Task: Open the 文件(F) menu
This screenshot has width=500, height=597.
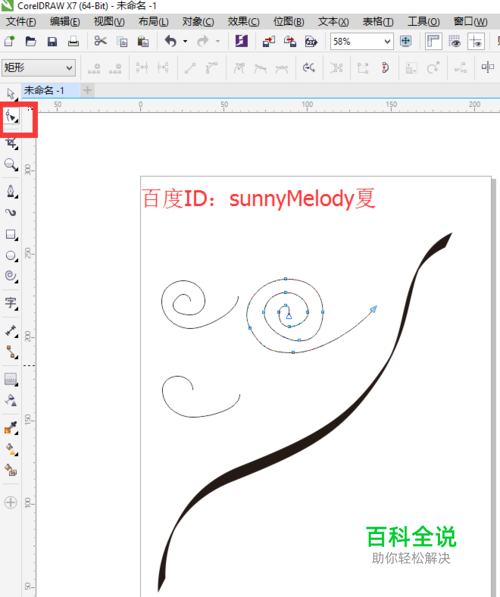Action: (x=21, y=22)
